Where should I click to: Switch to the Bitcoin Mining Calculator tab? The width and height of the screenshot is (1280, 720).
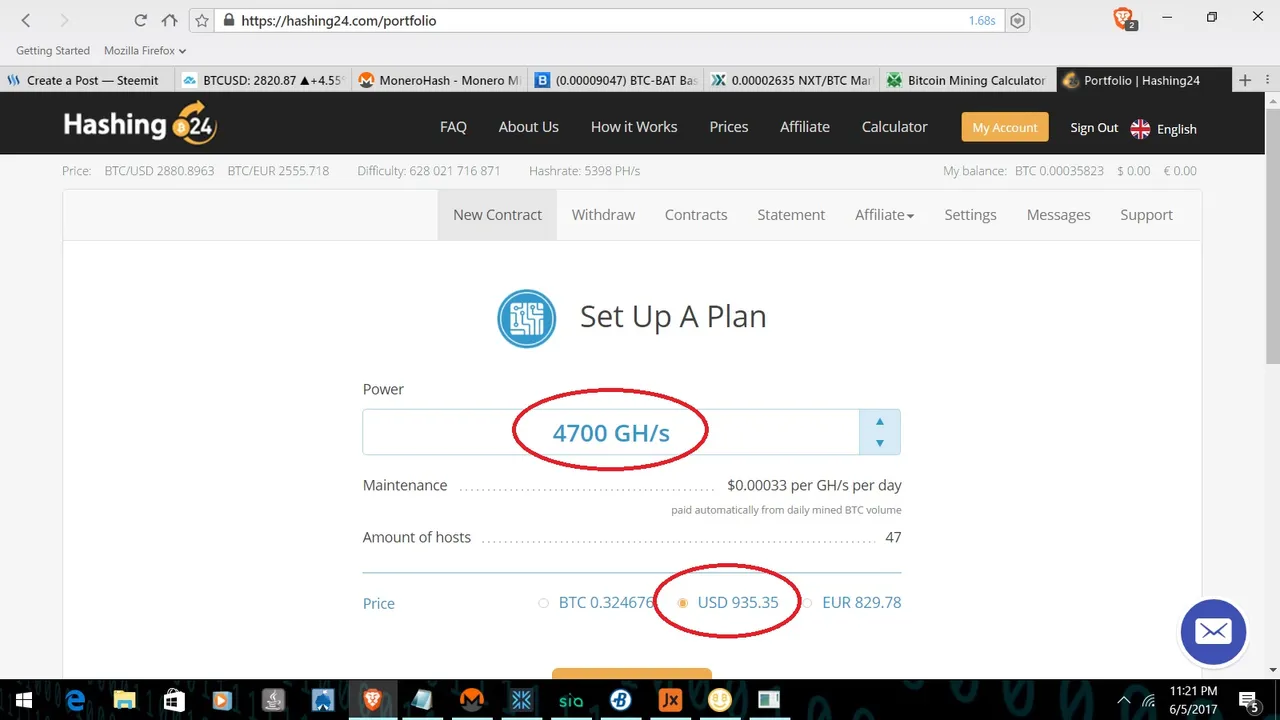[968, 80]
